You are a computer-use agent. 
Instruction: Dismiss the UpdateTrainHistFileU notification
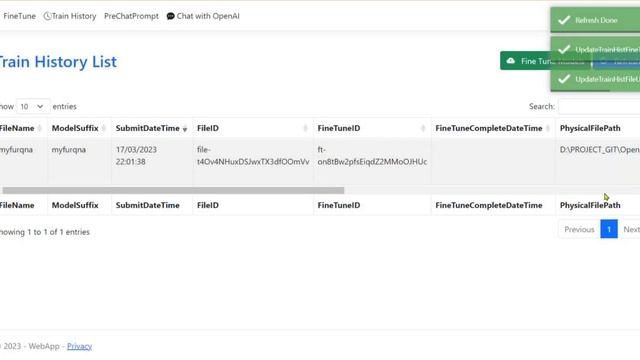[595, 79]
